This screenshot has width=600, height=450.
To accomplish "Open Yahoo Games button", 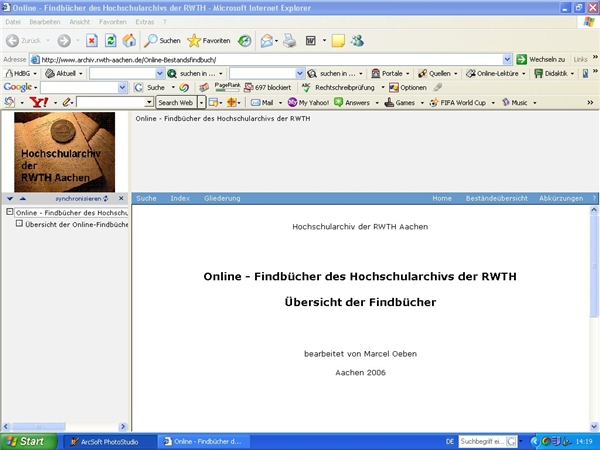I will point(400,103).
